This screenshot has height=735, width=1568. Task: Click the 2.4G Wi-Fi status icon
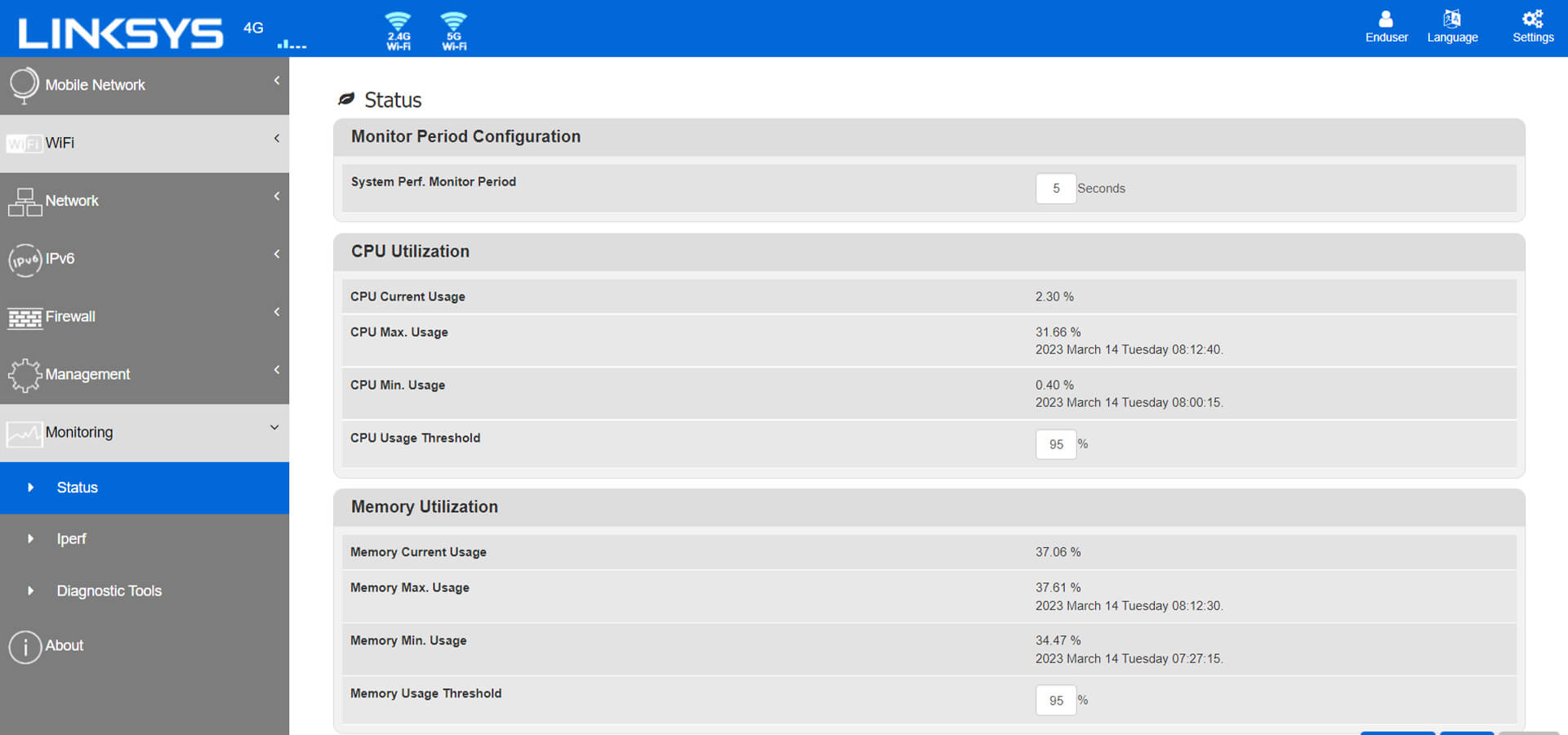click(x=399, y=31)
